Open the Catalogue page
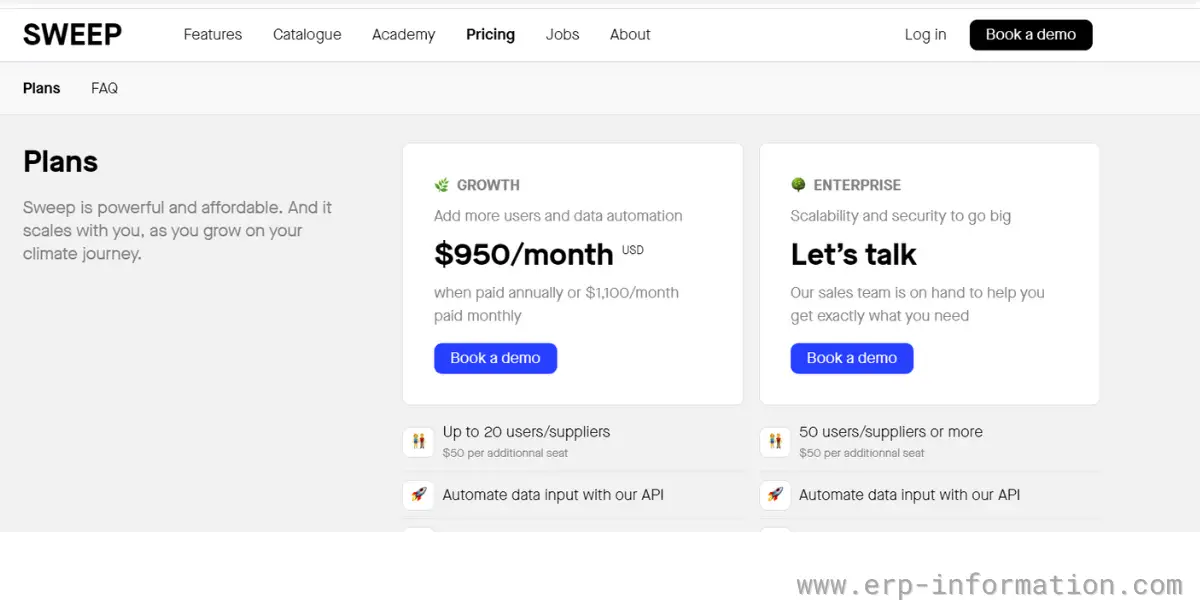The height and width of the screenshot is (600, 1200). 307,34
